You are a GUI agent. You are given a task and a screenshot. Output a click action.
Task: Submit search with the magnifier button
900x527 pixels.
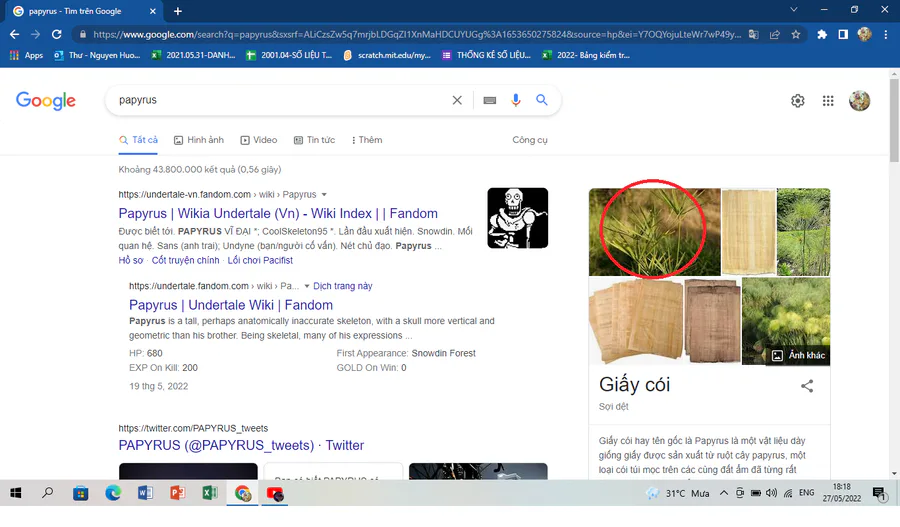pyautogui.click(x=542, y=100)
